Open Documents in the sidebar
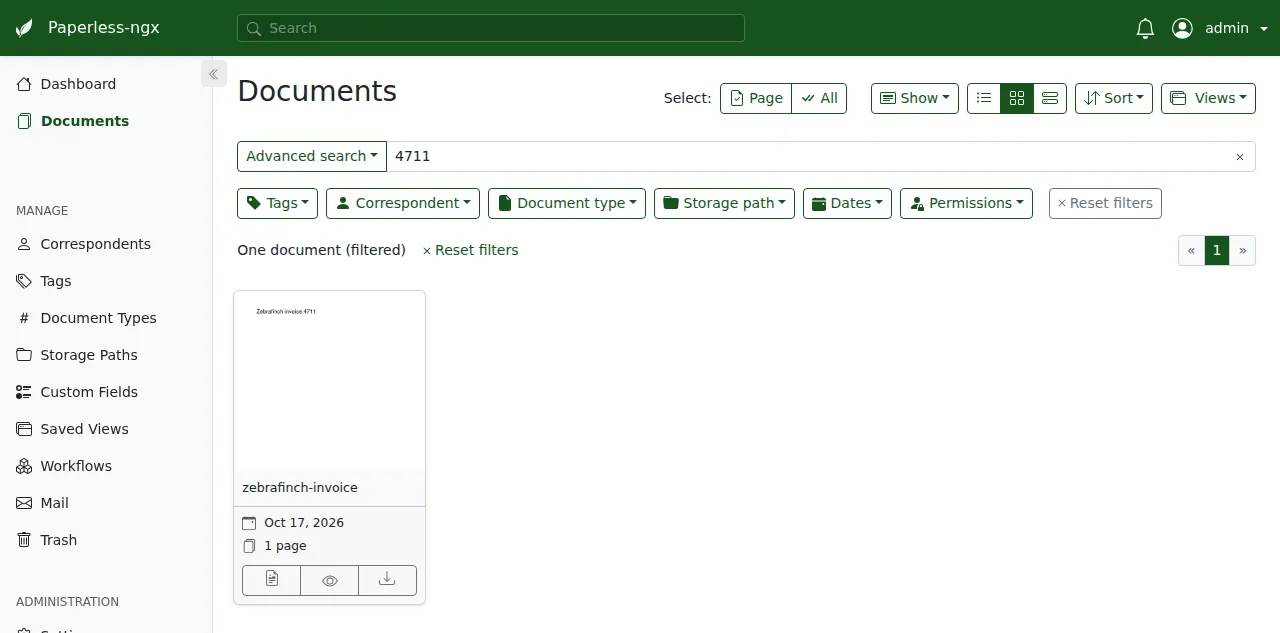Viewport: 1280px width, 633px height. pyautogui.click(x=85, y=121)
